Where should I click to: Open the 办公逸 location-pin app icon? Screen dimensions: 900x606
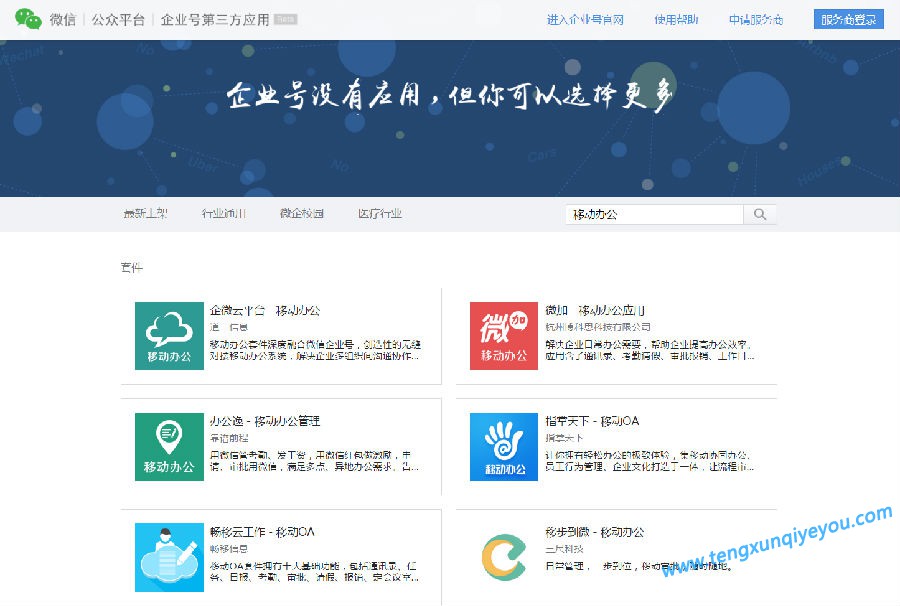tap(169, 446)
